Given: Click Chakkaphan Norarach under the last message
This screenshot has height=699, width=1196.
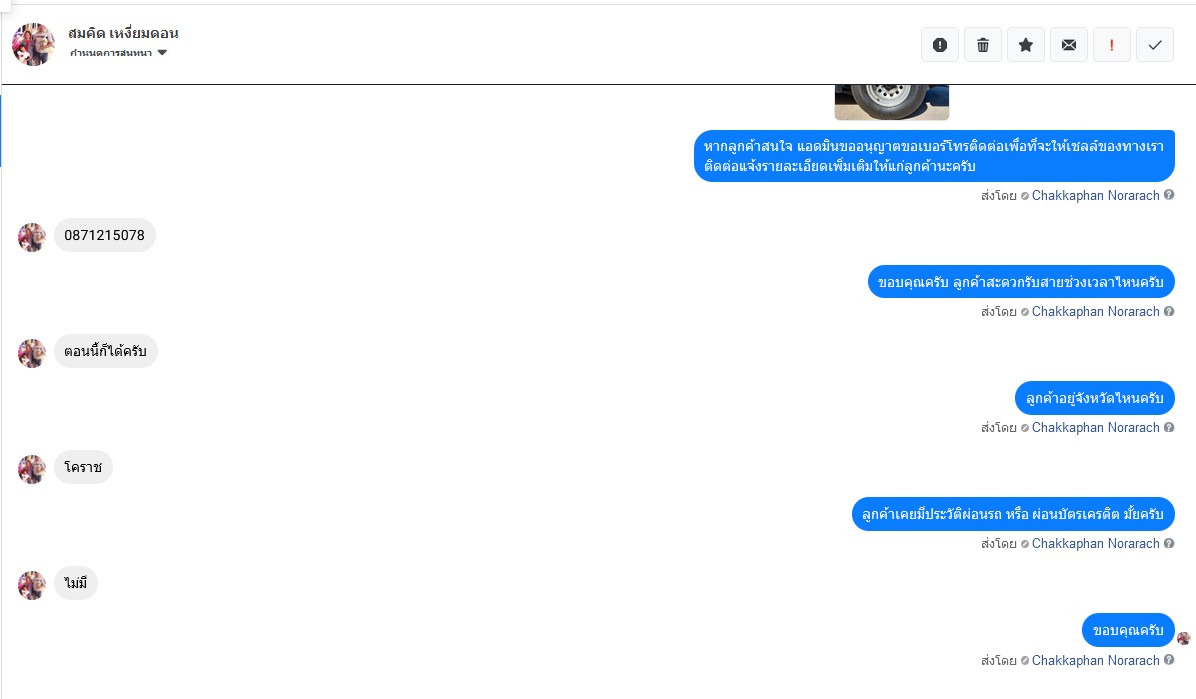Looking at the screenshot, I should pyautogui.click(x=1095, y=660).
